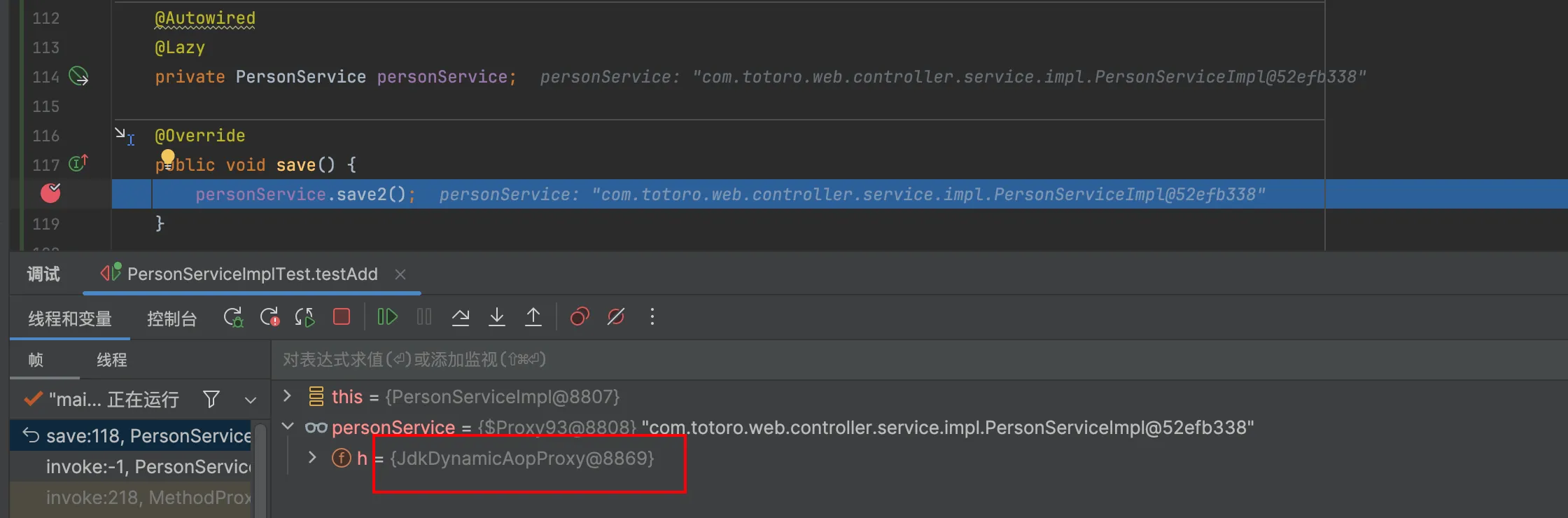Select stack frame invoke:218, MethodProxy

(x=130, y=498)
